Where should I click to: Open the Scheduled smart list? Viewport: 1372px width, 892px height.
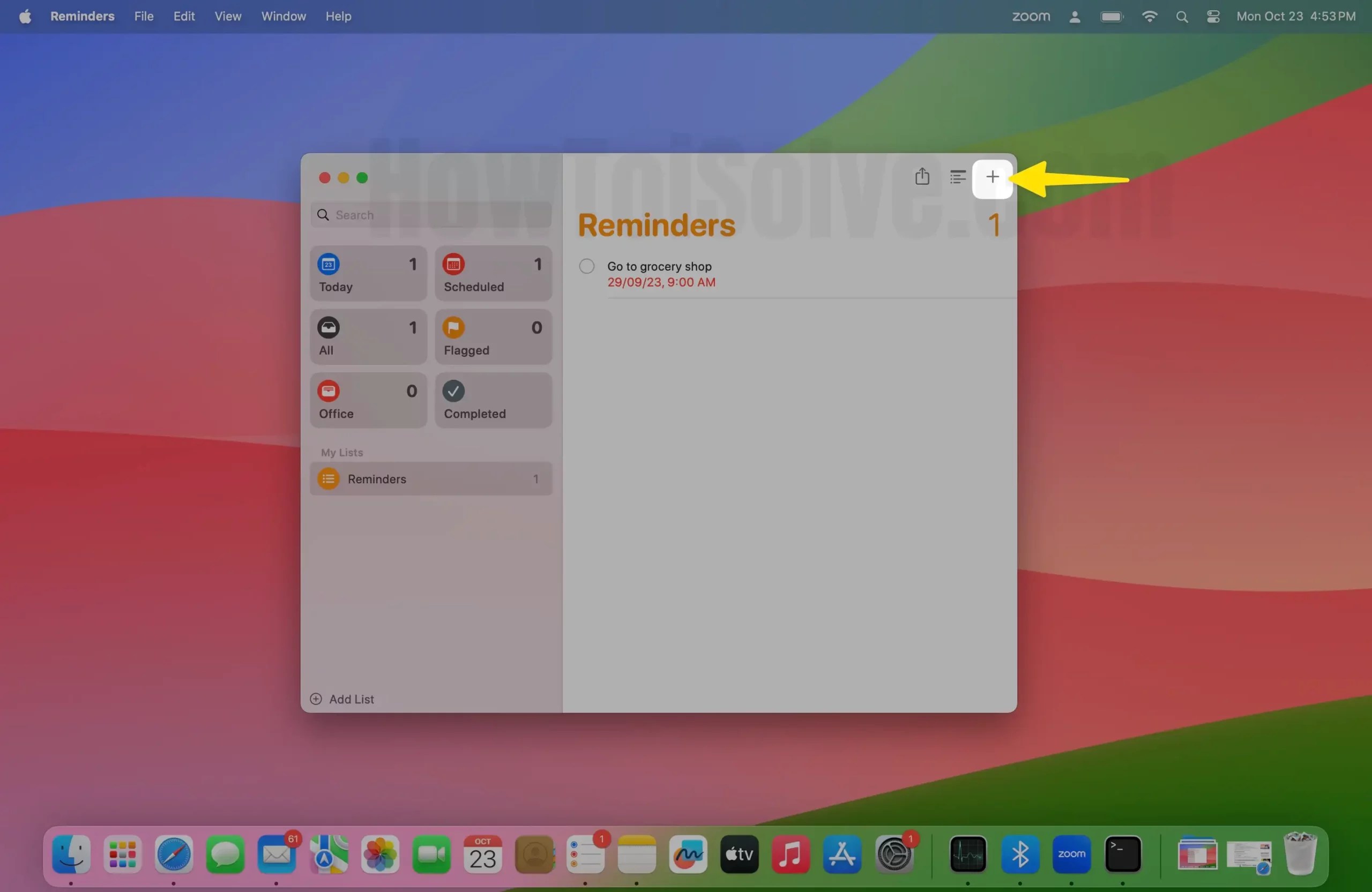(x=493, y=273)
